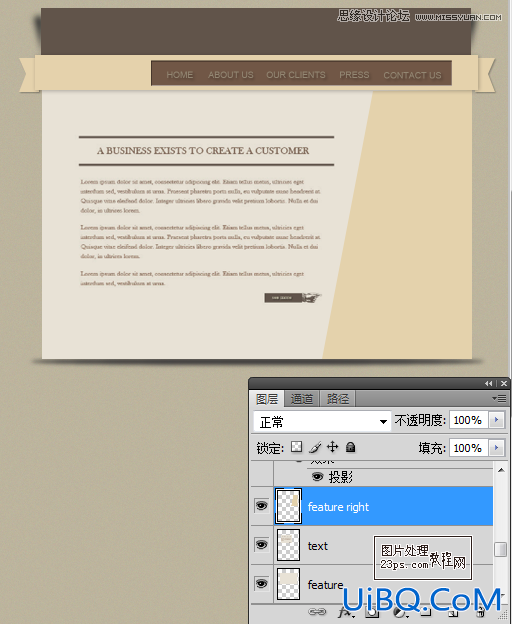
Task: Click the lock transparent pixels icon
Action: [x=296, y=447]
